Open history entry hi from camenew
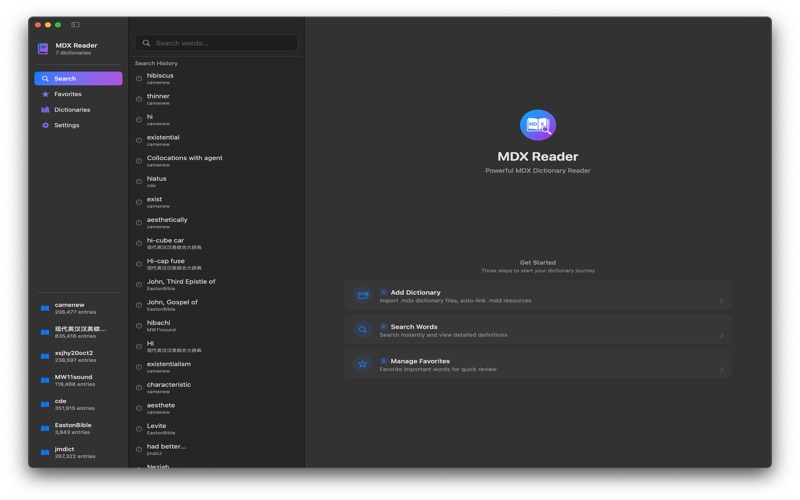Viewport: 800px width, 500px height. (x=216, y=119)
